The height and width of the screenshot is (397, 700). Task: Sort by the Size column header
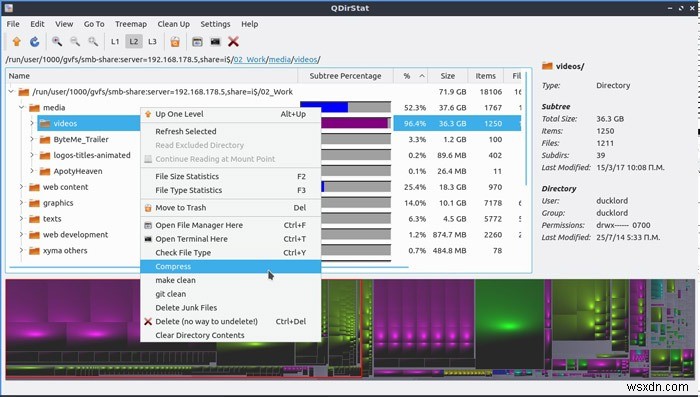[x=447, y=76]
